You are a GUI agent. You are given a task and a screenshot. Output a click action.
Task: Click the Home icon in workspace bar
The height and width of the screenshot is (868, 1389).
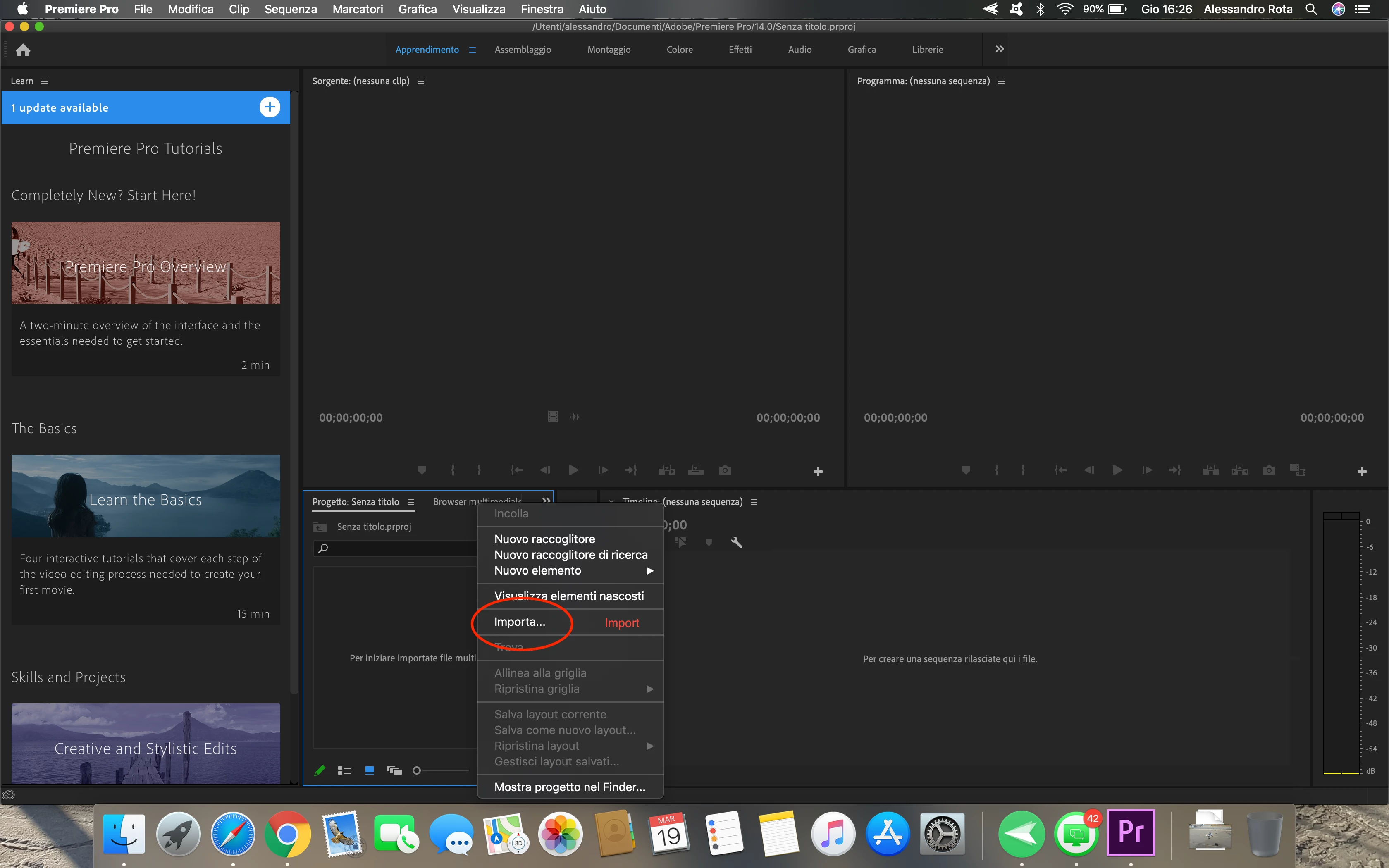(x=23, y=50)
